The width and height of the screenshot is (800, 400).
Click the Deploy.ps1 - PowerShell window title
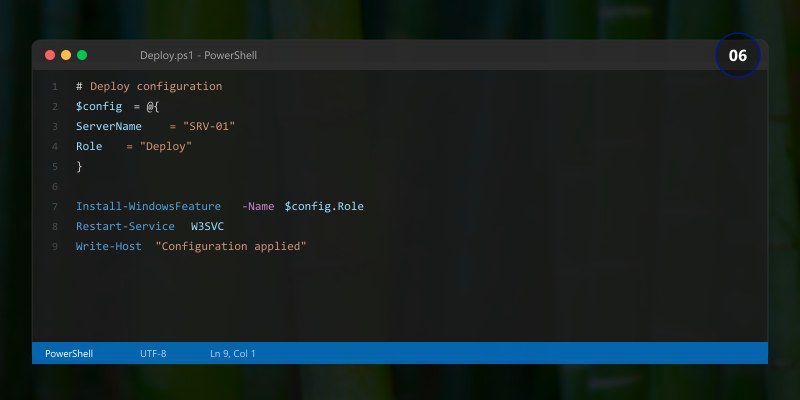pos(198,55)
